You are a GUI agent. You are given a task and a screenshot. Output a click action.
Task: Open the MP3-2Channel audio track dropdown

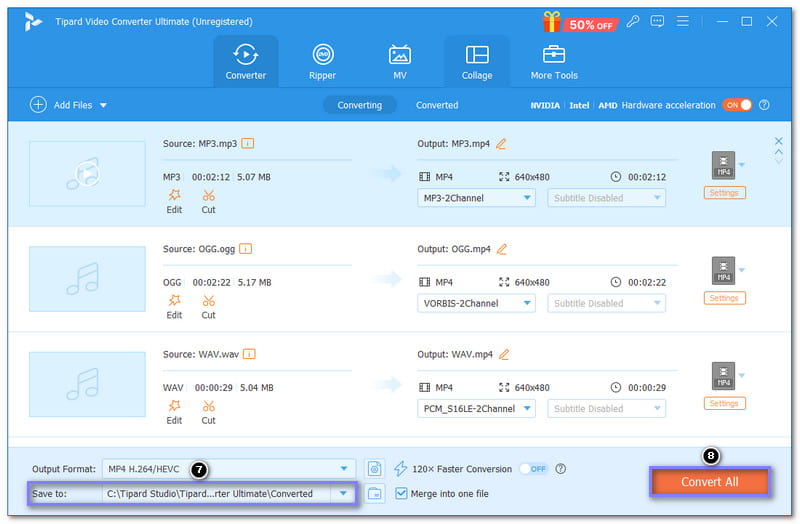click(476, 198)
